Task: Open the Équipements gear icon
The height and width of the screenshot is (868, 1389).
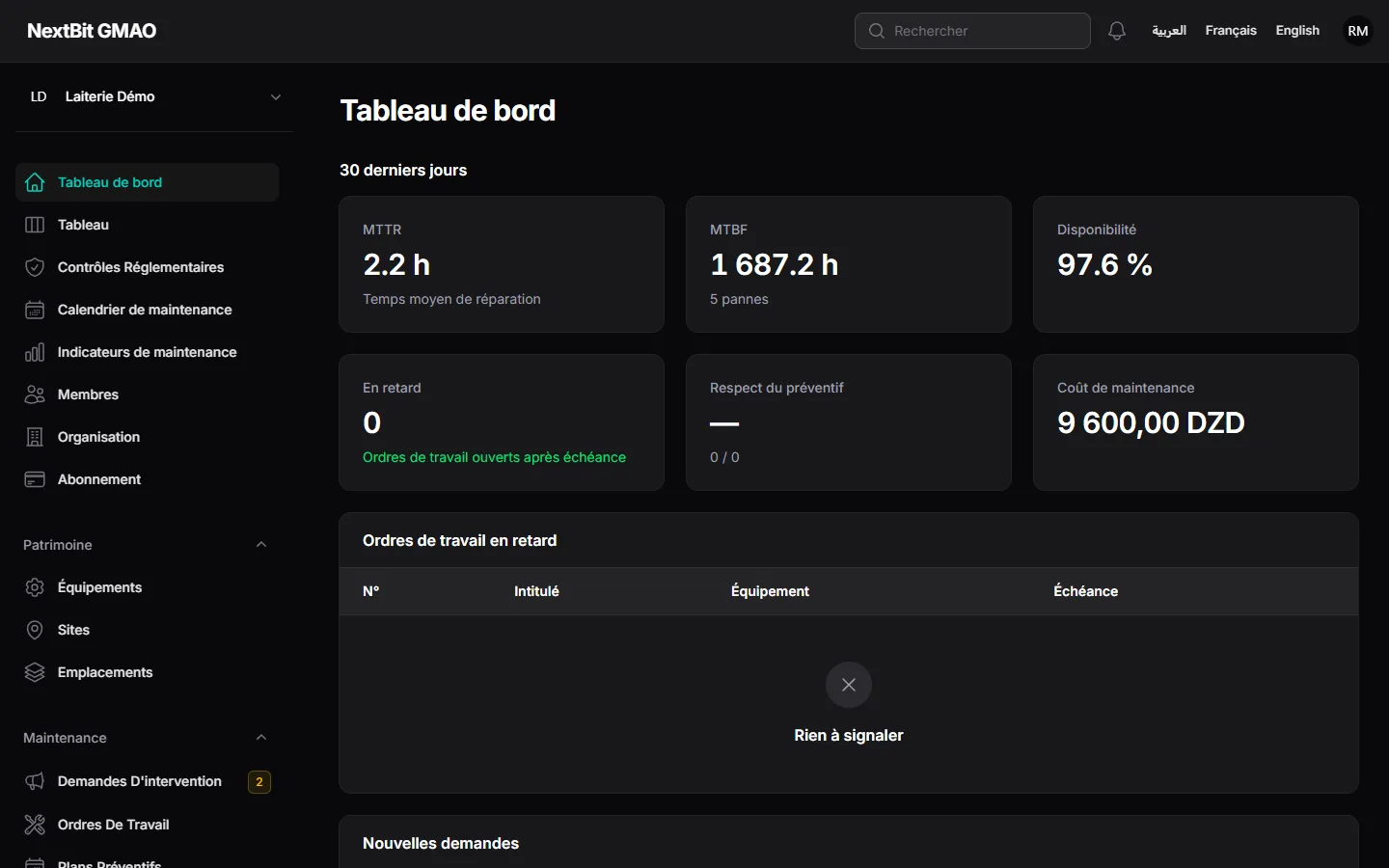Action: tap(35, 587)
